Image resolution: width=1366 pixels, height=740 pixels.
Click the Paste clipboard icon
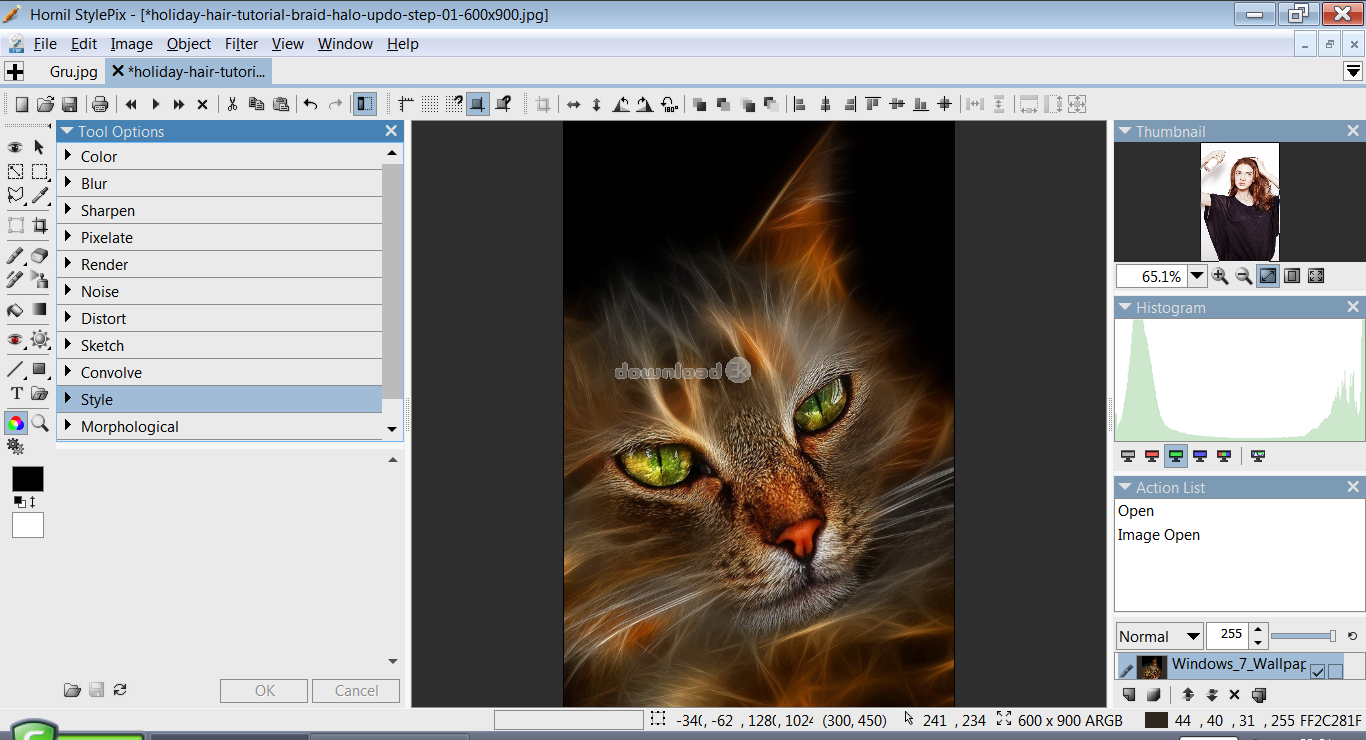(x=281, y=104)
